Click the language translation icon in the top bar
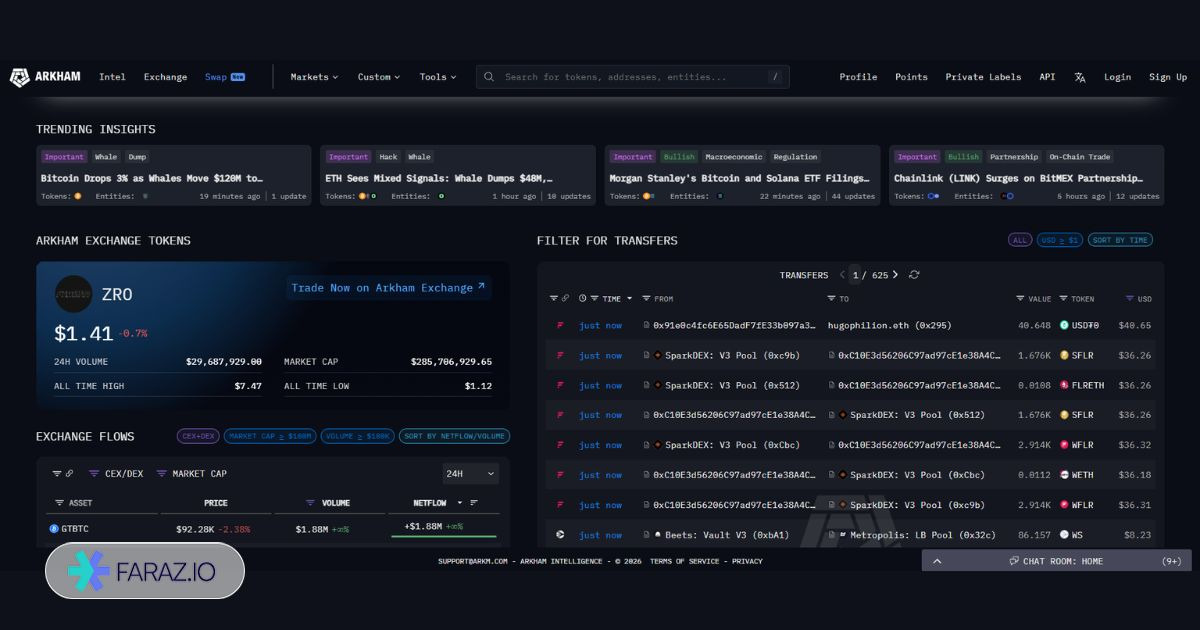 tap(1080, 77)
